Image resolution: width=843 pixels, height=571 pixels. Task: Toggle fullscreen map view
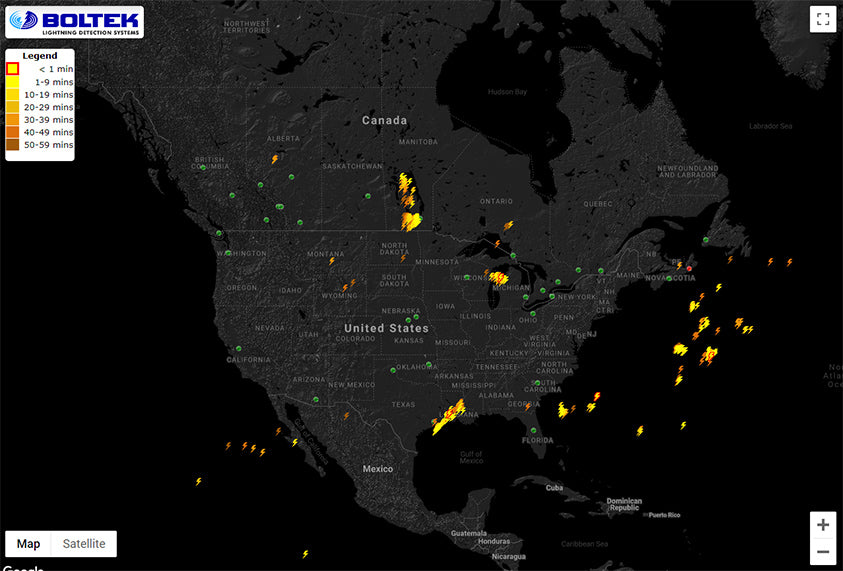[822, 19]
